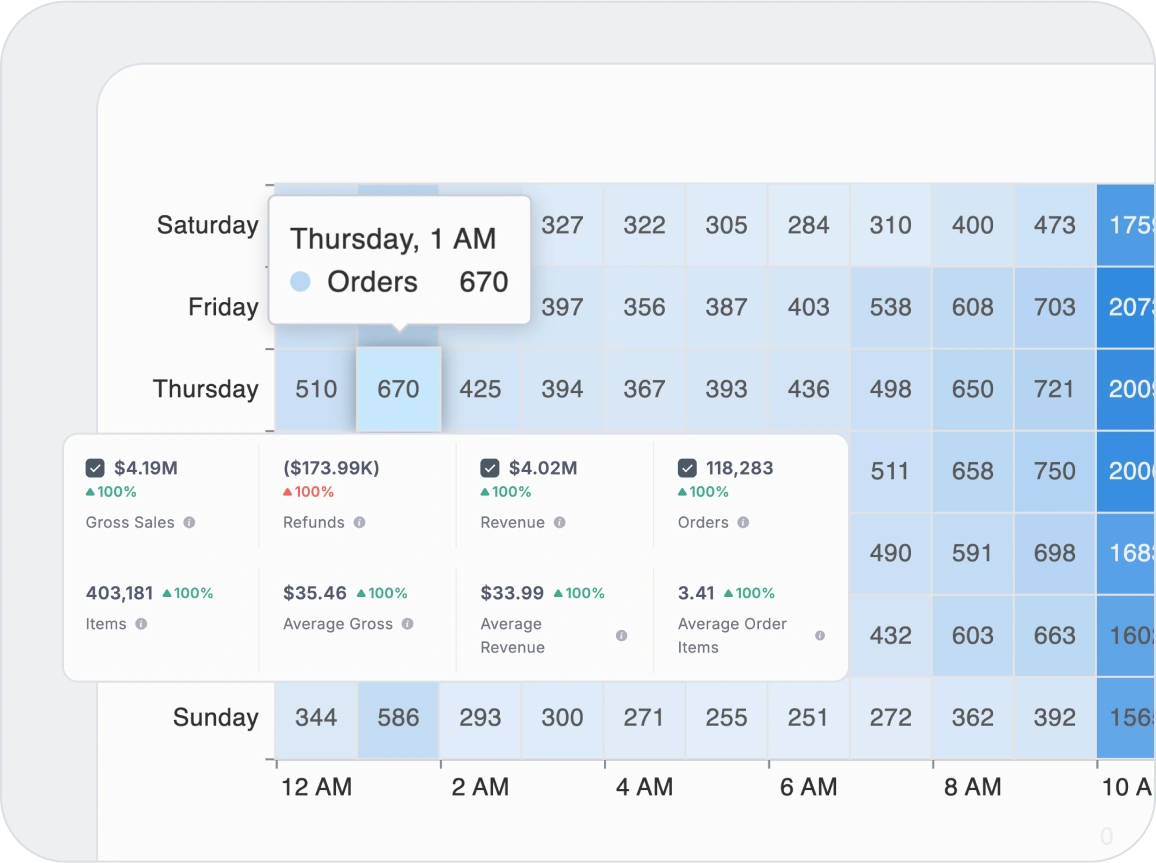Click the red 100% badge under Refunds

point(306,492)
